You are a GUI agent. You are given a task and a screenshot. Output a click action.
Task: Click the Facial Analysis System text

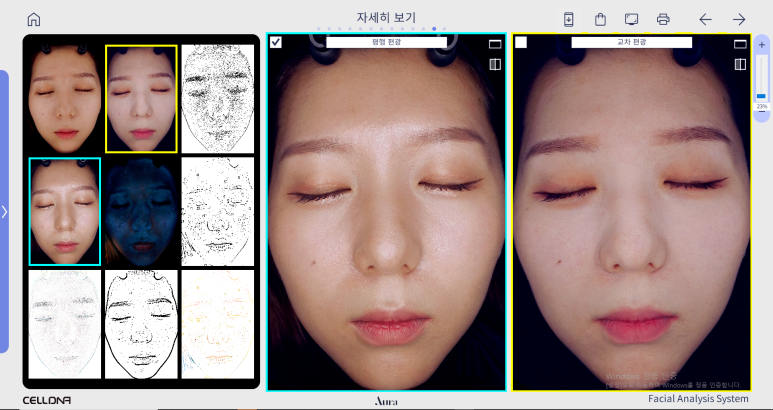pyautogui.click(x=698, y=399)
